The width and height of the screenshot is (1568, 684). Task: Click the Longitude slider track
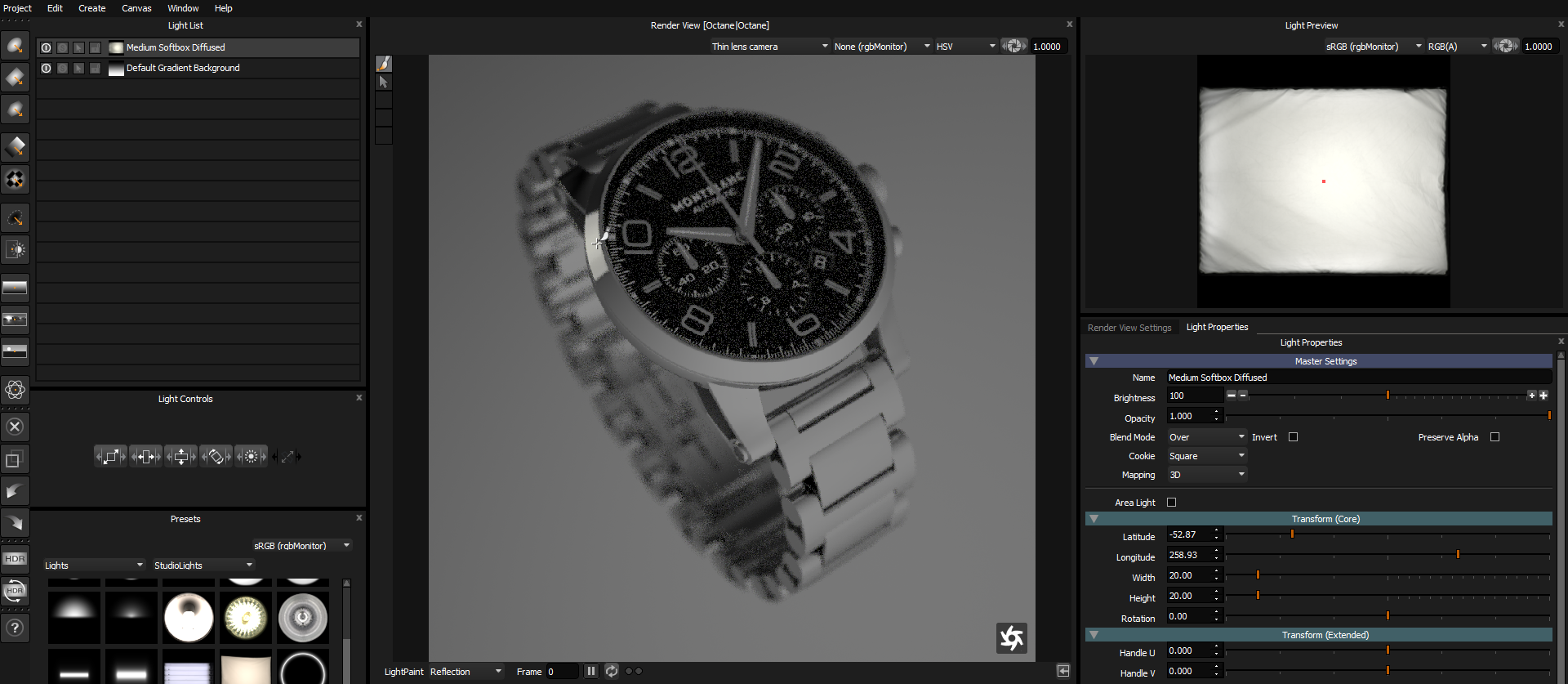coord(1387,555)
